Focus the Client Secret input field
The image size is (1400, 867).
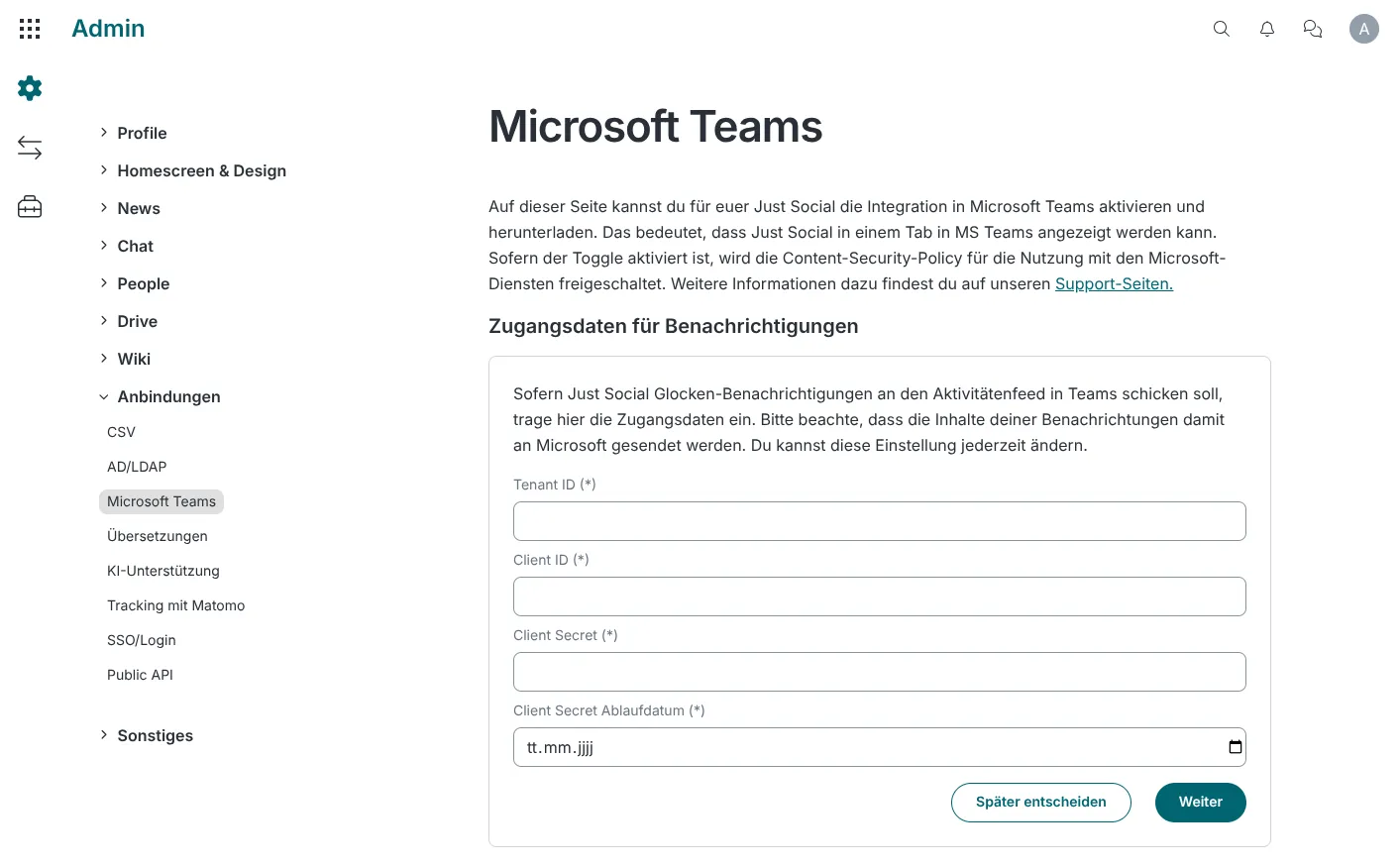tap(880, 672)
